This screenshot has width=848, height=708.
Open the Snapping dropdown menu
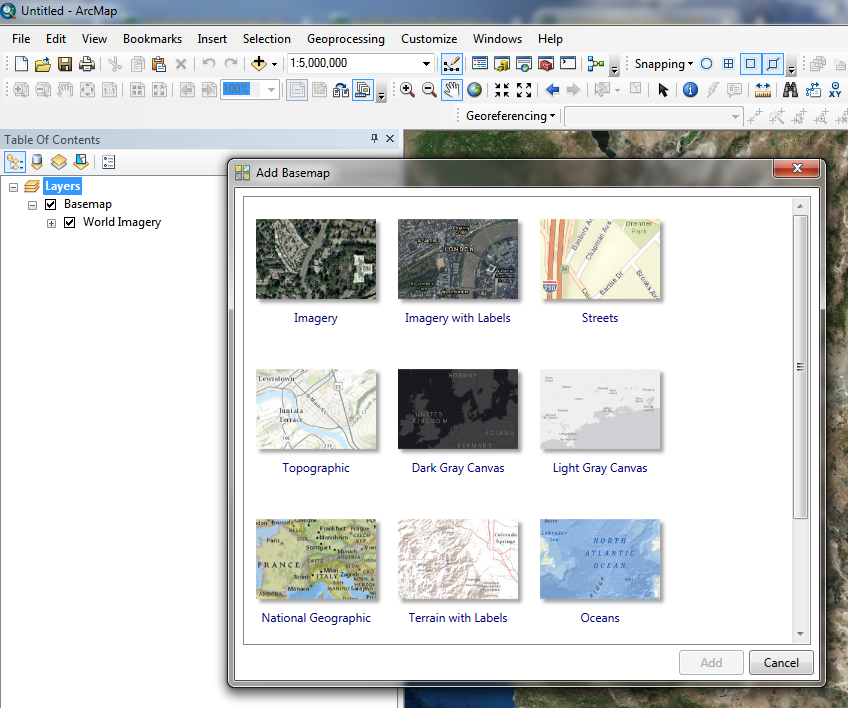coord(664,64)
